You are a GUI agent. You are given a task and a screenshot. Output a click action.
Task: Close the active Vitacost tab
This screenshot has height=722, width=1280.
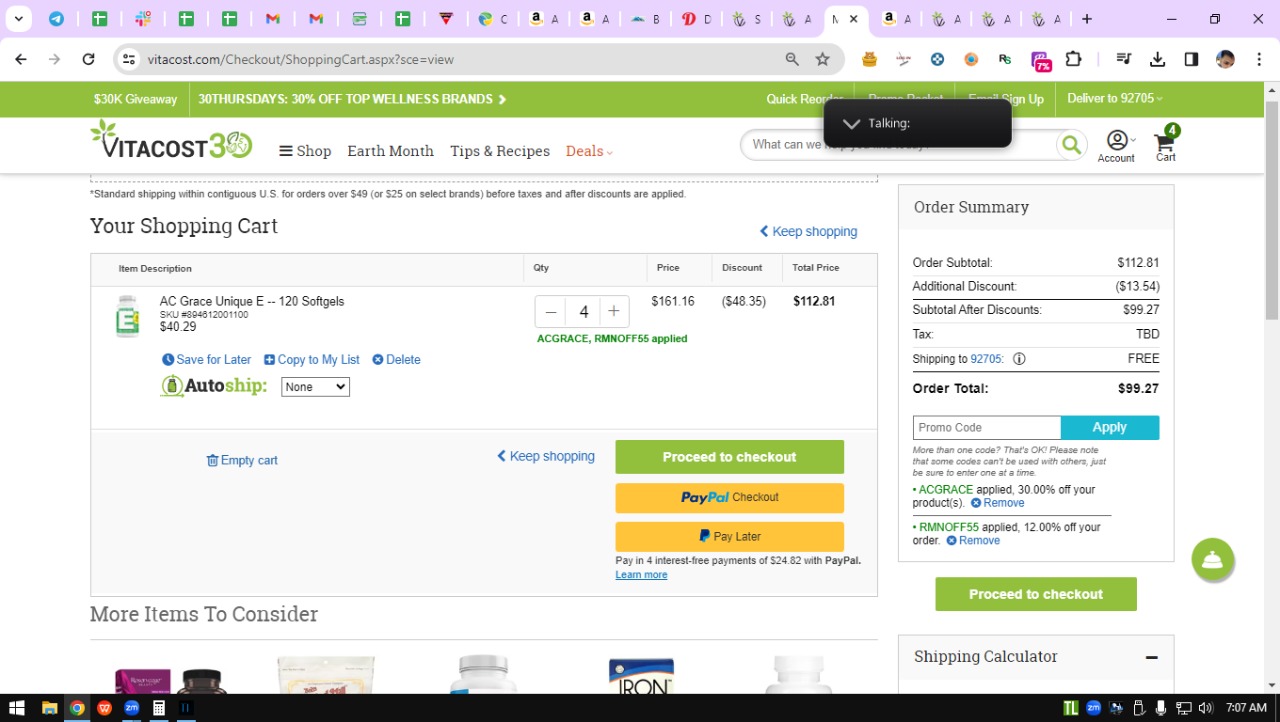853,19
